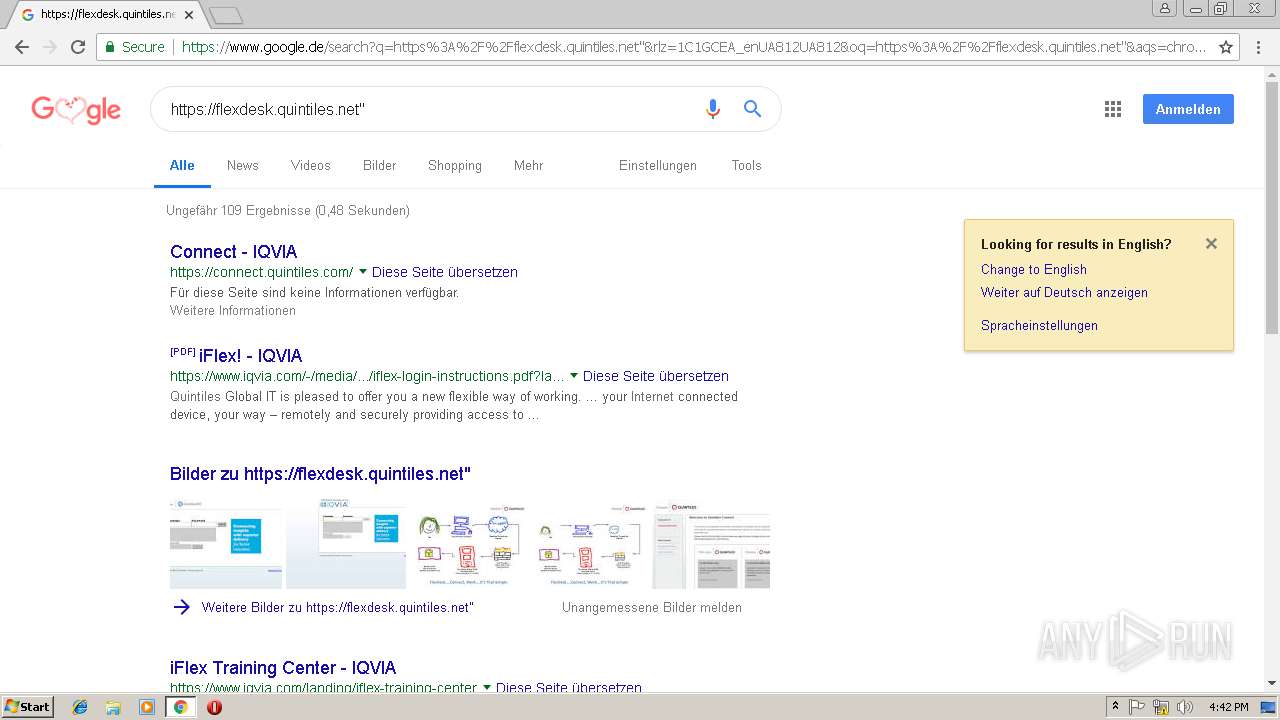Click the Anmelden sign-in button
1280x720 pixels.
tap(1188, 109)
